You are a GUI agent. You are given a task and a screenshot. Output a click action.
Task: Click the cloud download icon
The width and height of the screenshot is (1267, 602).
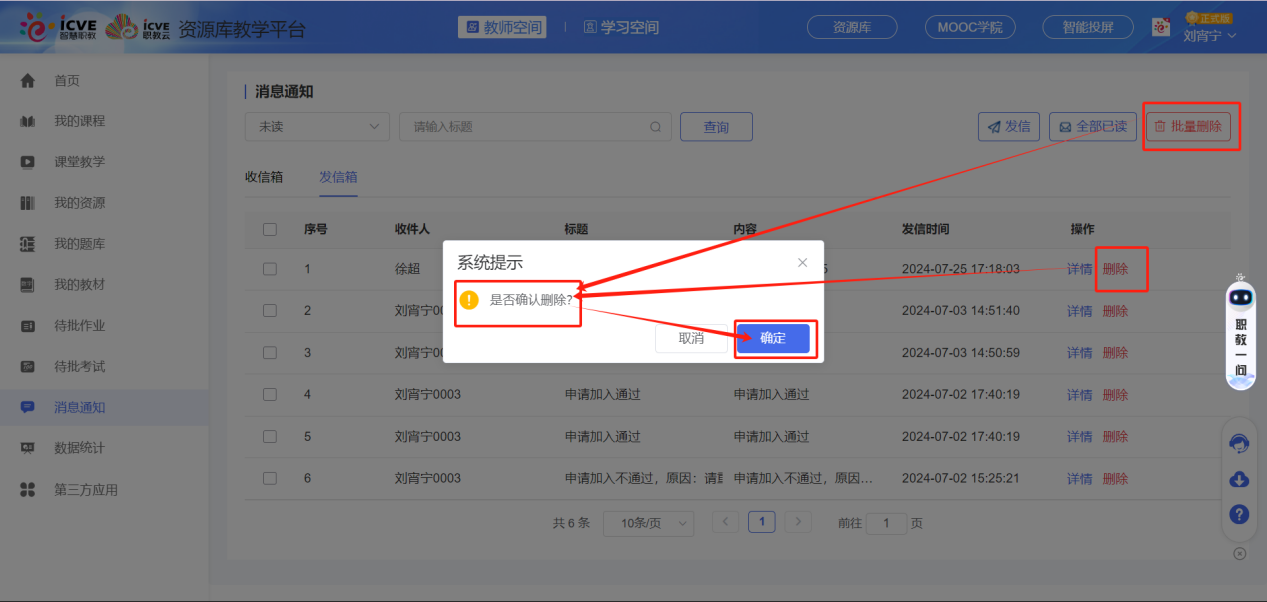click(x=1239, y=479)
